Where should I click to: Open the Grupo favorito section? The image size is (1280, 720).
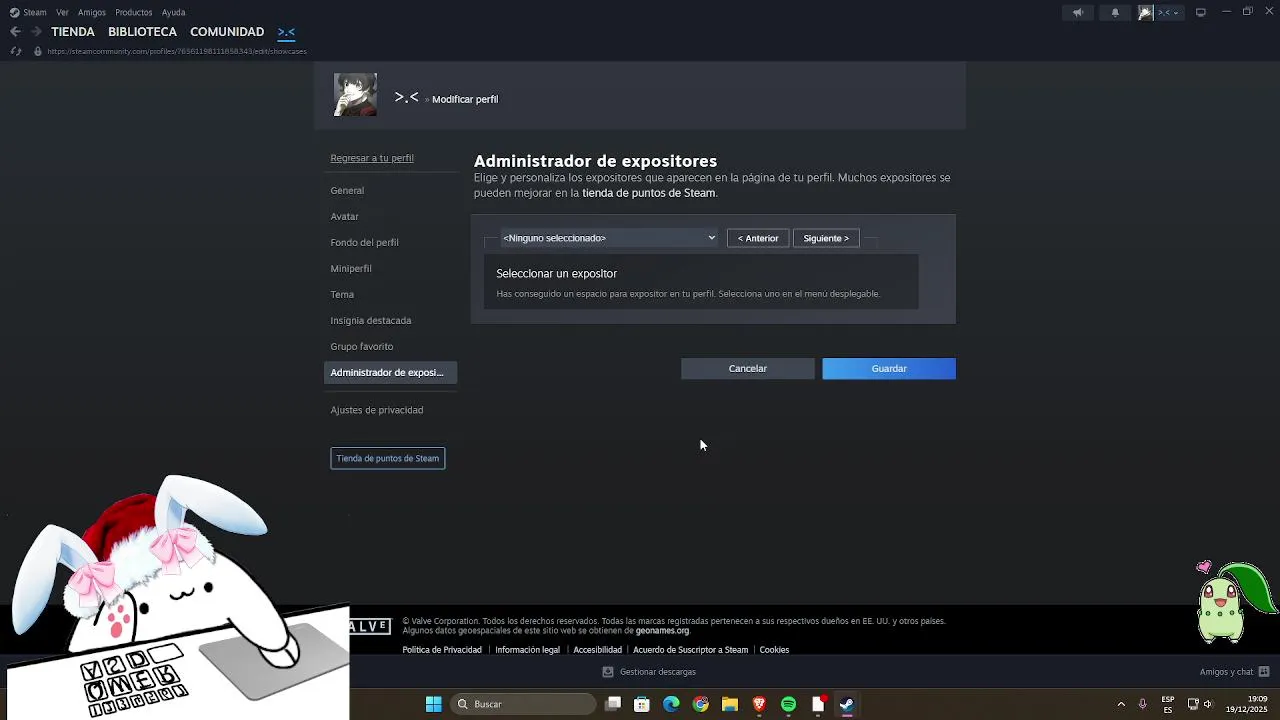362,346
